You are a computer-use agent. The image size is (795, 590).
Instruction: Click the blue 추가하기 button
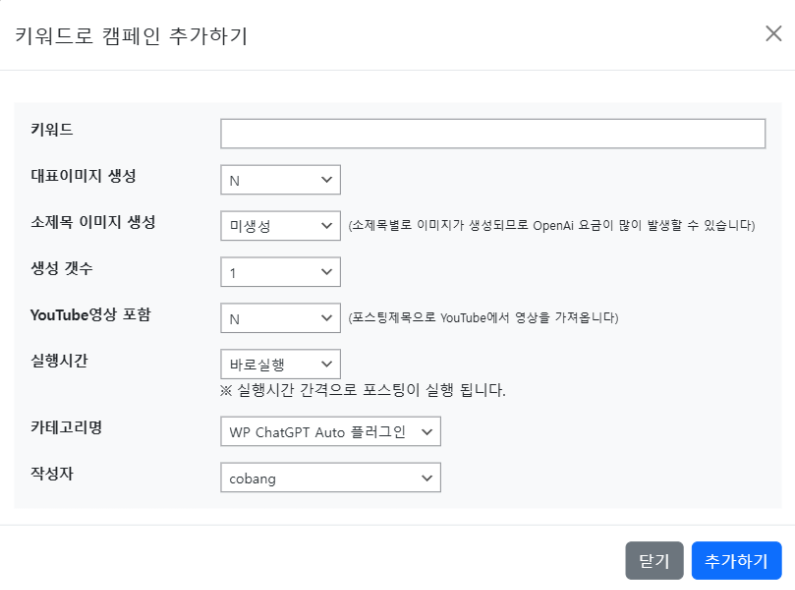pyautogui.click(x=736, y=561)
